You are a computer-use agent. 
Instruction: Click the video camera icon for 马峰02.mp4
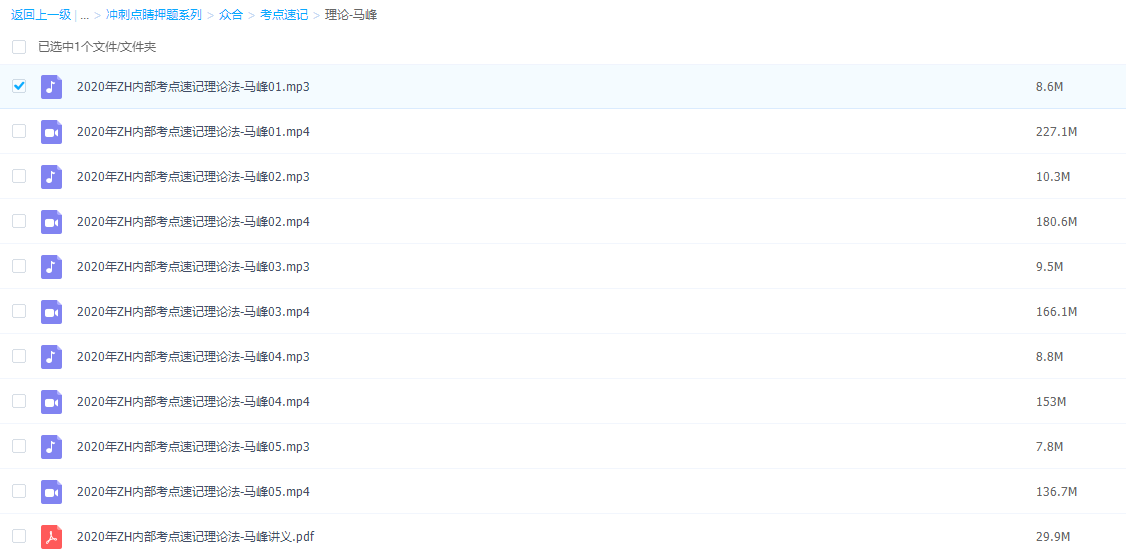pos(51,222)
